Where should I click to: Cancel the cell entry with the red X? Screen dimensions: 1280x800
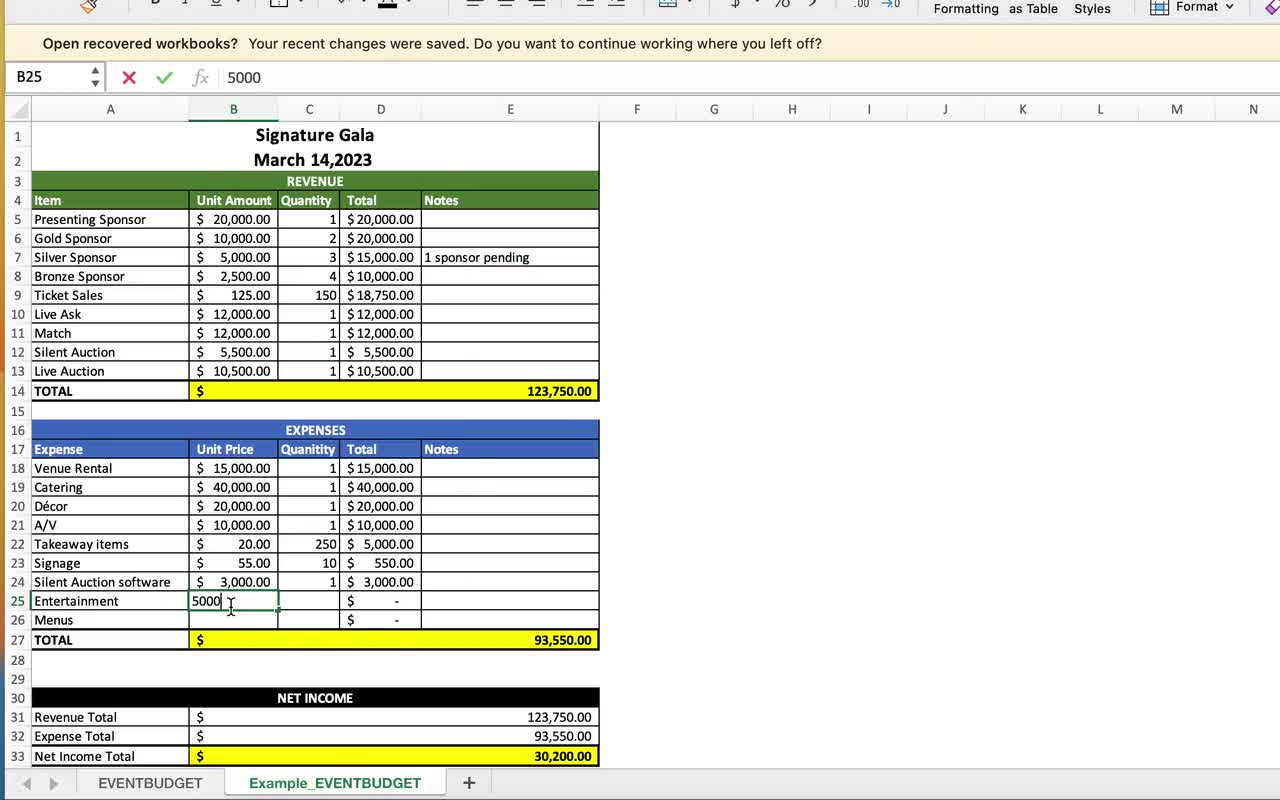pyautogui.click(x=129, y=77)
